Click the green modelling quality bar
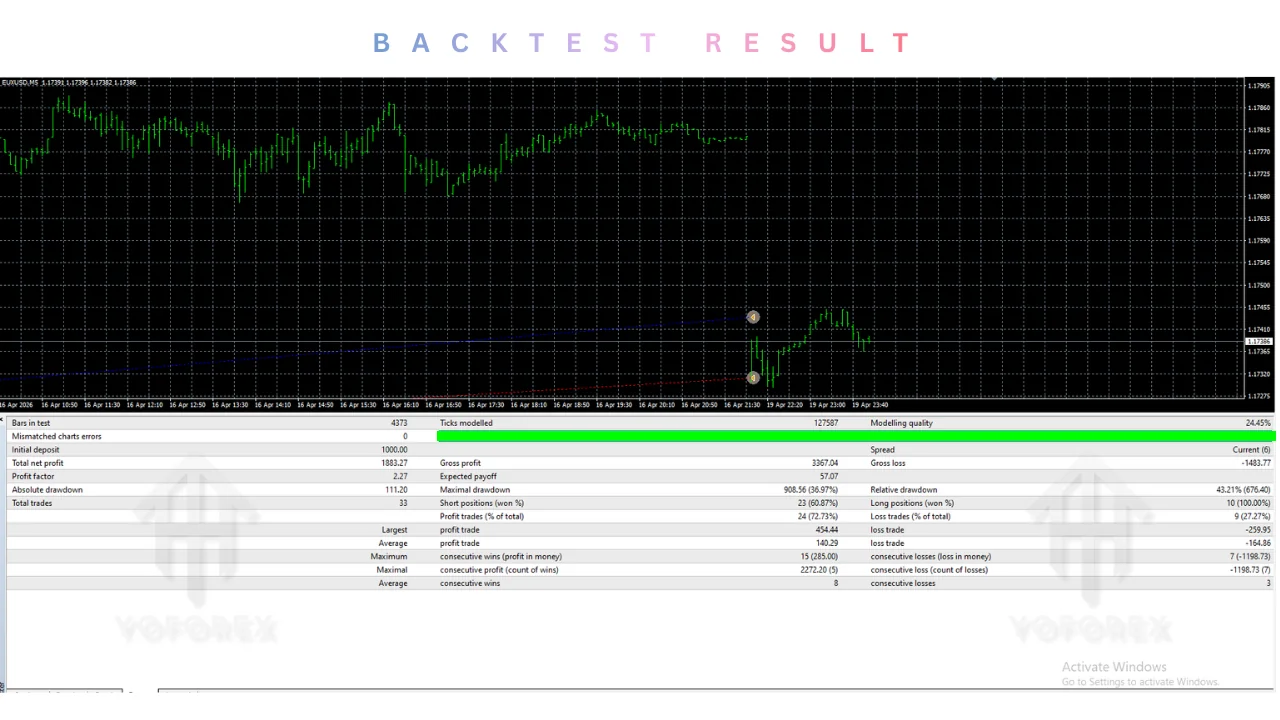 click(856, 436)
